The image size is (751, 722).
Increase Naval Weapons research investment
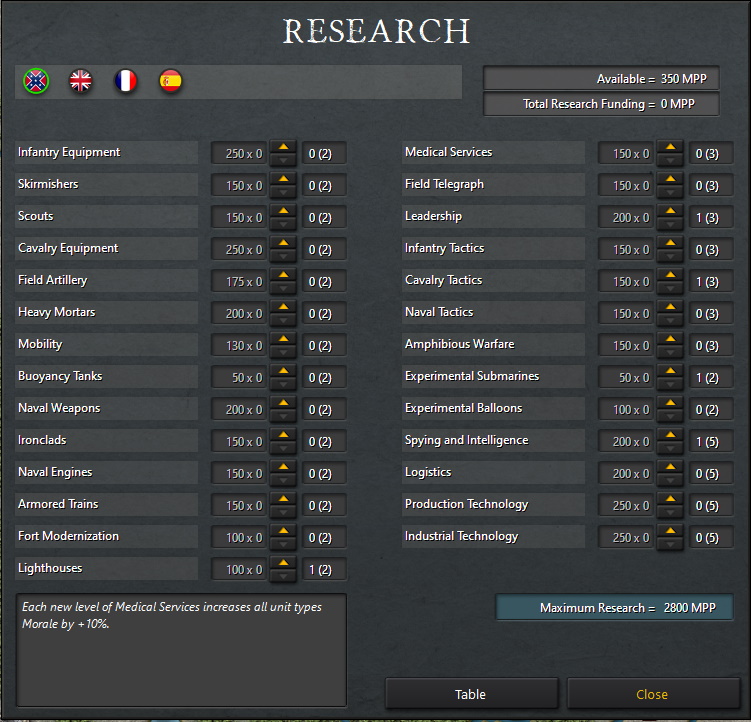click(284, 403)
